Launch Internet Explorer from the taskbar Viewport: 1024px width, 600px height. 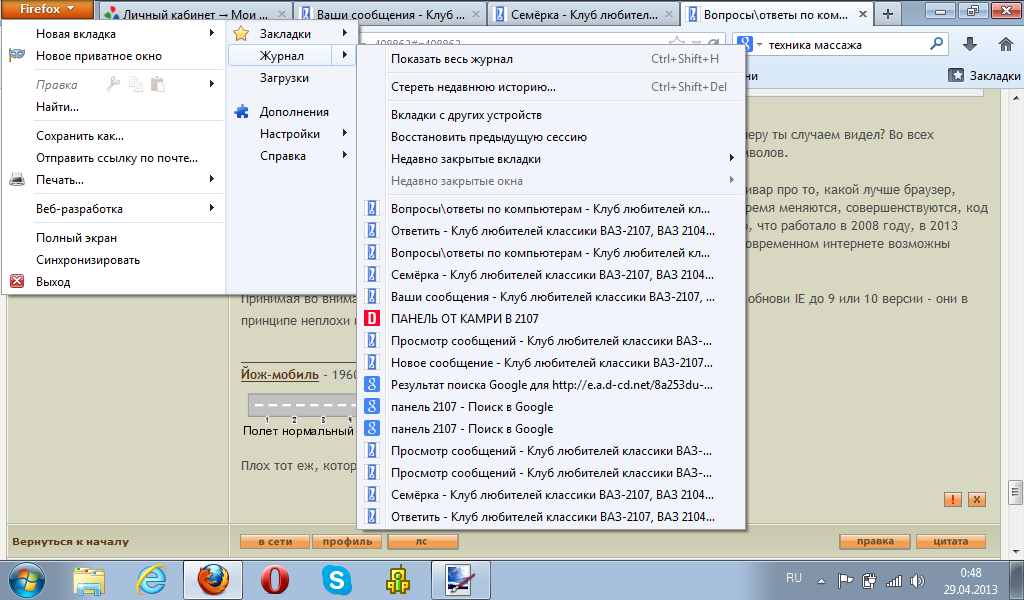(151, 580)
